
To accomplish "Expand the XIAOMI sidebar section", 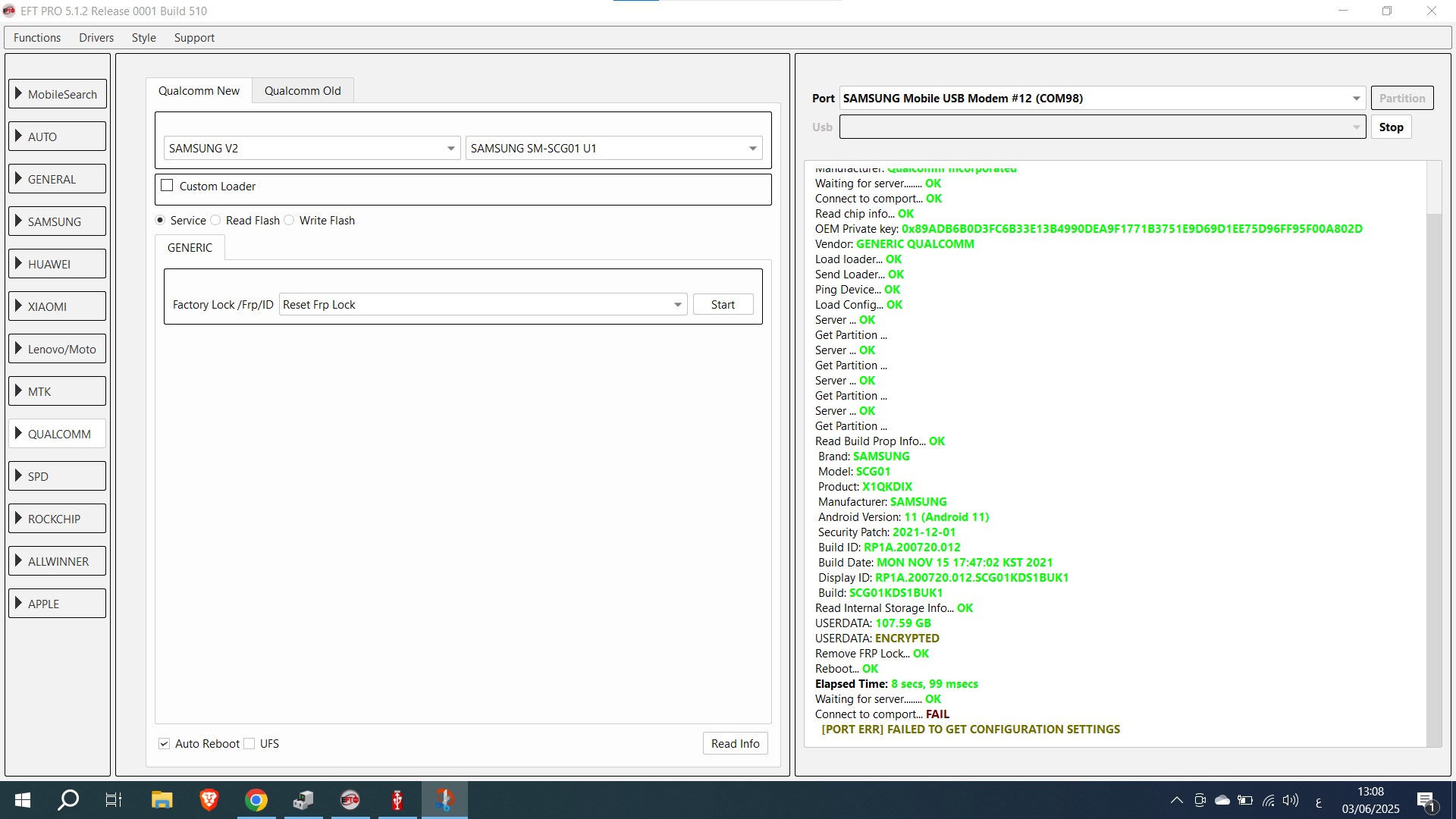I will click(x=58, y=306).
